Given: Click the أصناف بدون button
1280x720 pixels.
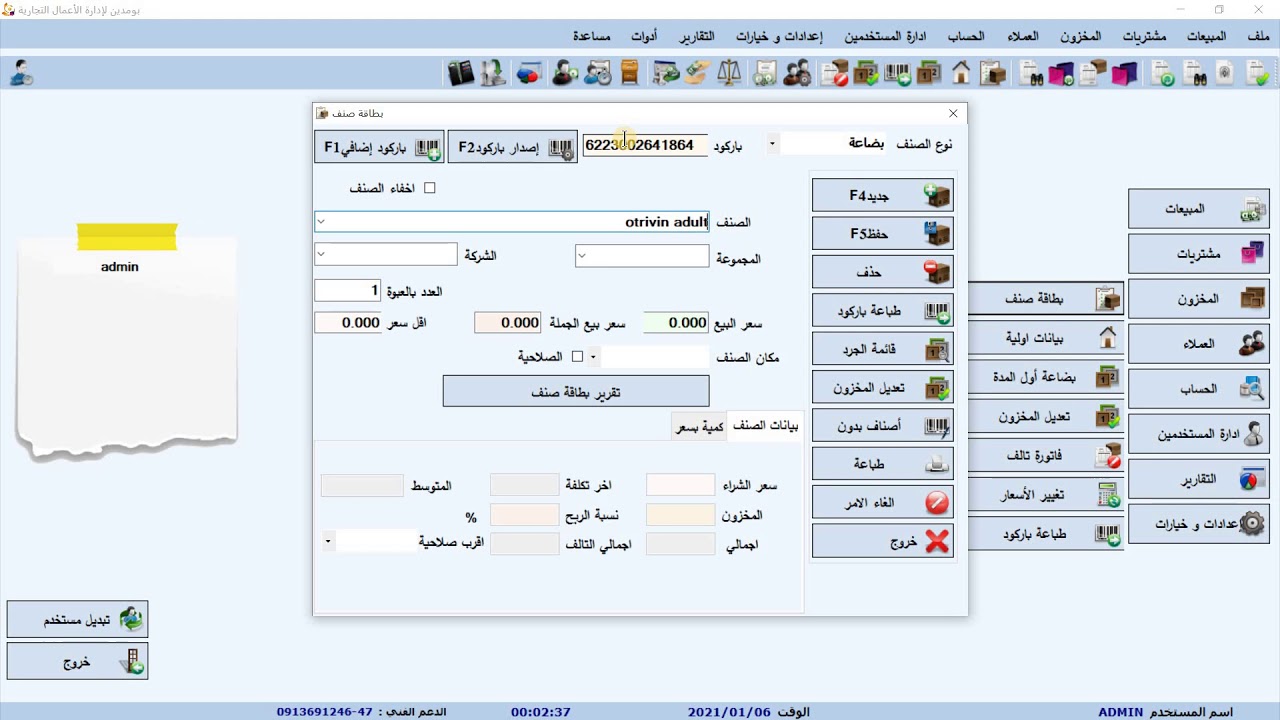Looking at the screenshot, I should point(883,426).
